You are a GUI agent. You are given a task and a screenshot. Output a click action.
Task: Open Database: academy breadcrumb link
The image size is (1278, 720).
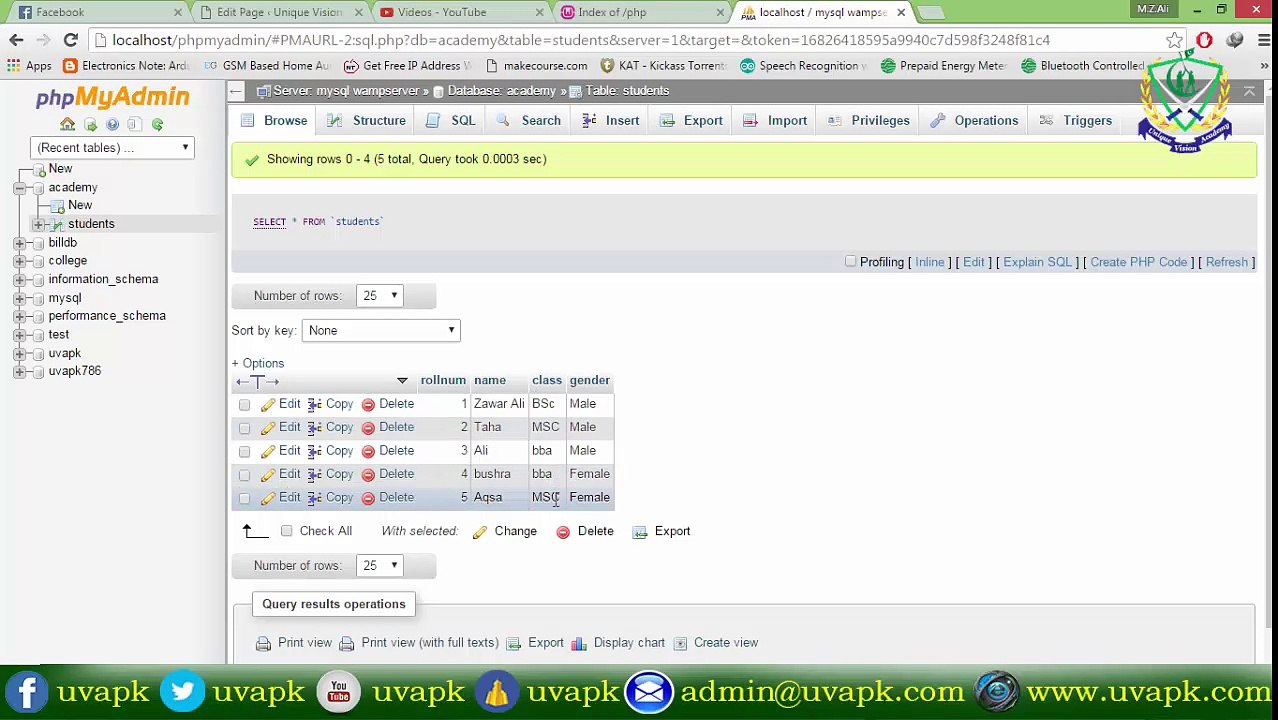click(x=502, y=91)
